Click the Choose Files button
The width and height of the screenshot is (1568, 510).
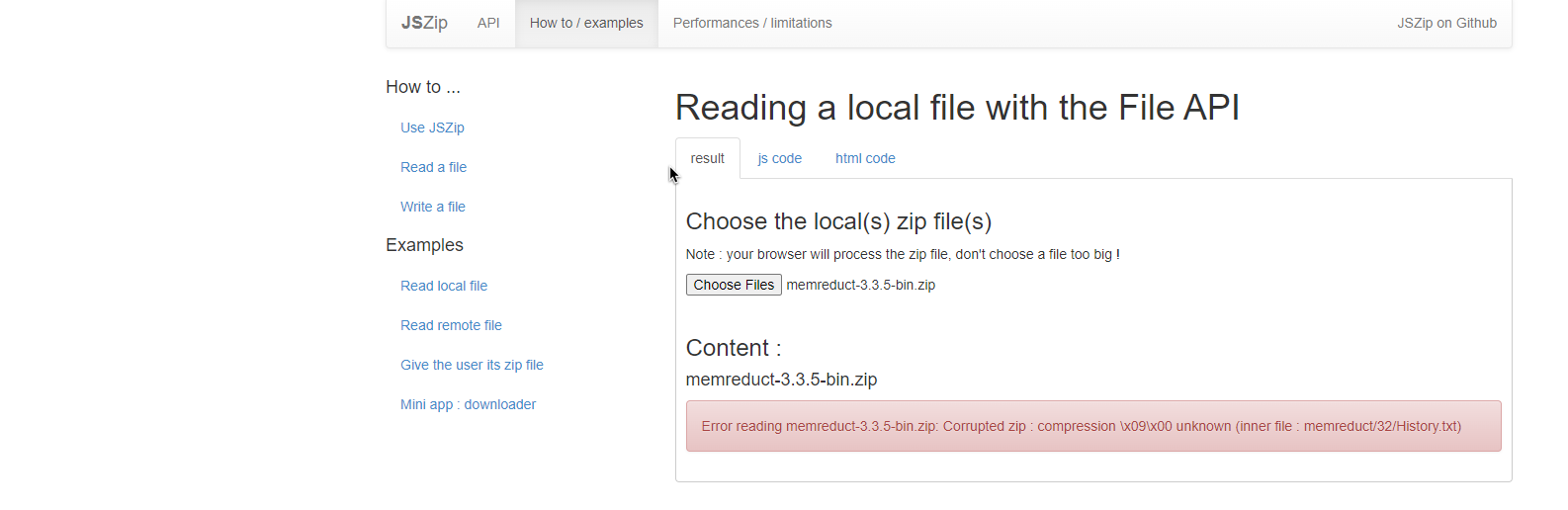click(x=734, y=285)
